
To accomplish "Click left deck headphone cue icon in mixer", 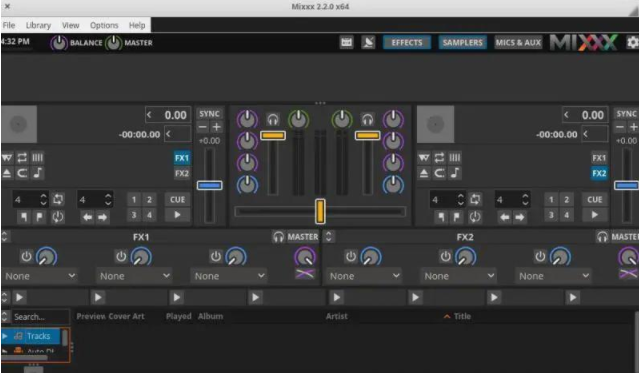I will click(273, 119).
